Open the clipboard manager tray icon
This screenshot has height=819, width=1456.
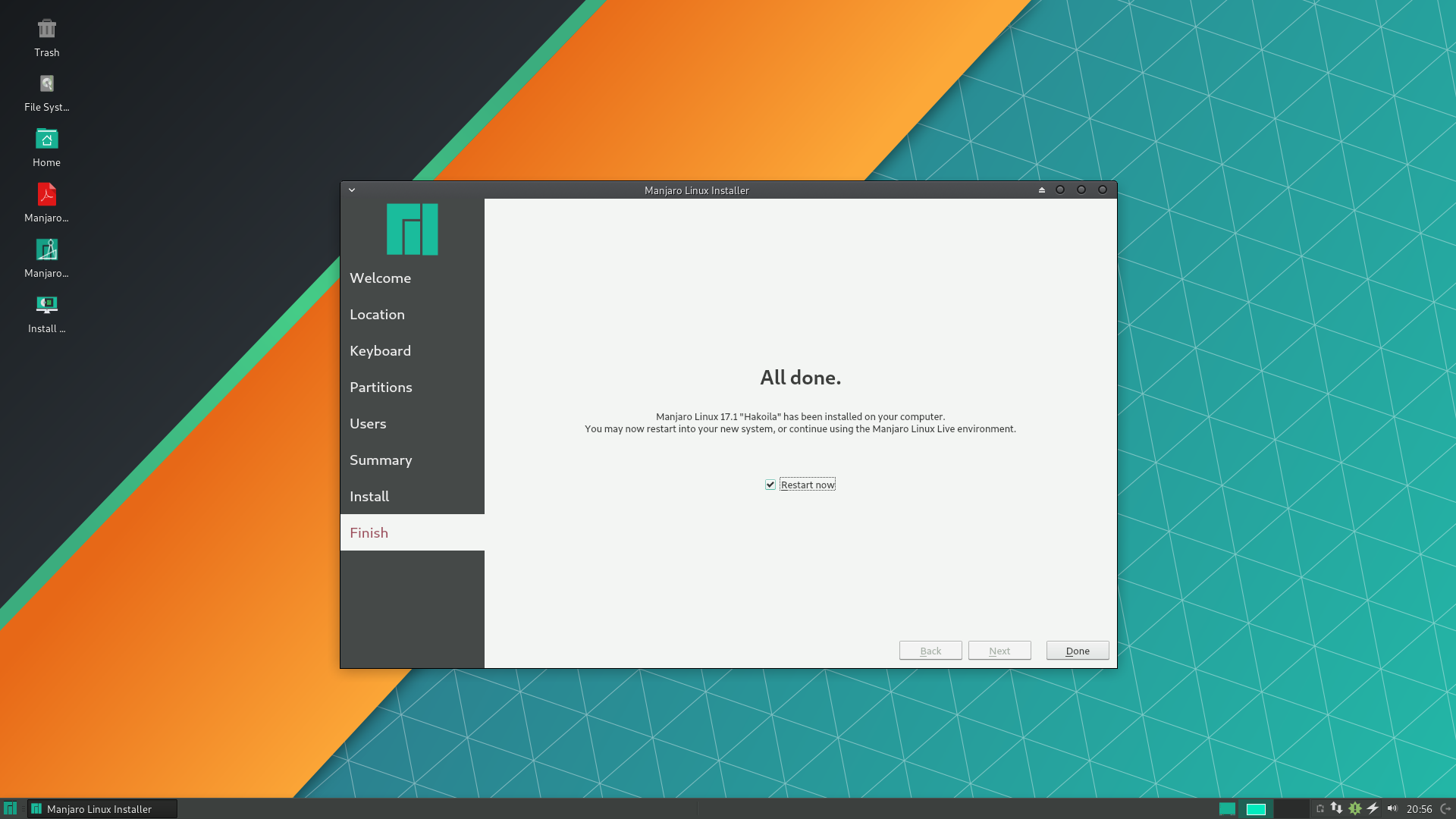pos(1320,809)
